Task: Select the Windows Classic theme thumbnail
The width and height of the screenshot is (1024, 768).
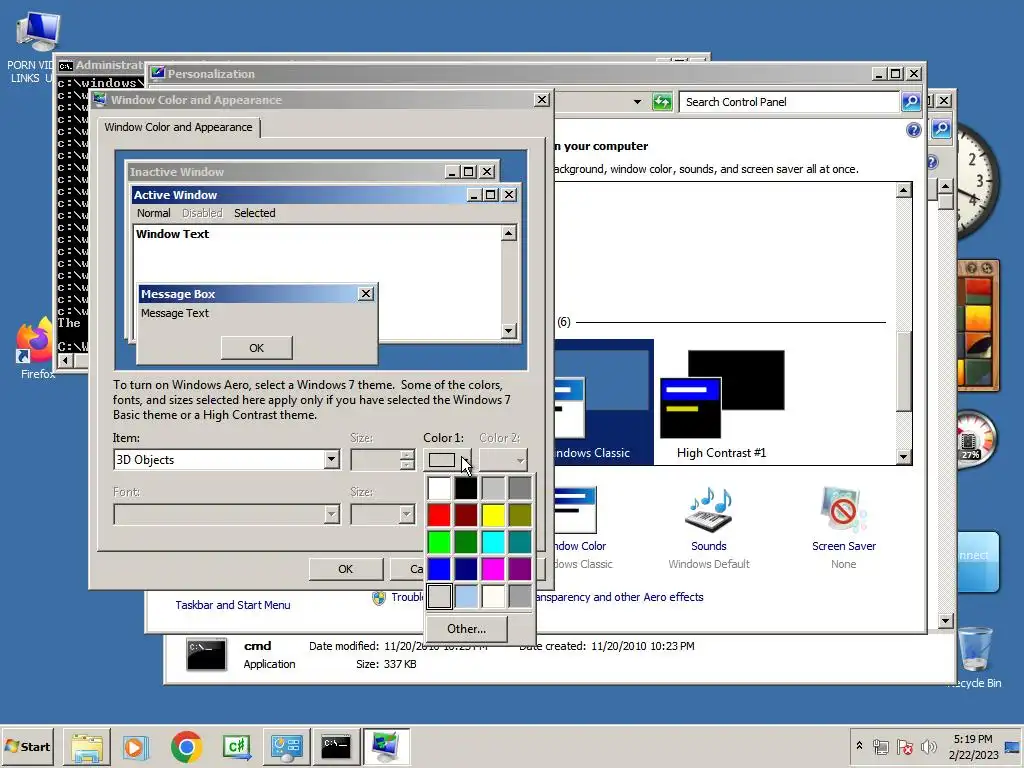Action: point(603,402)
